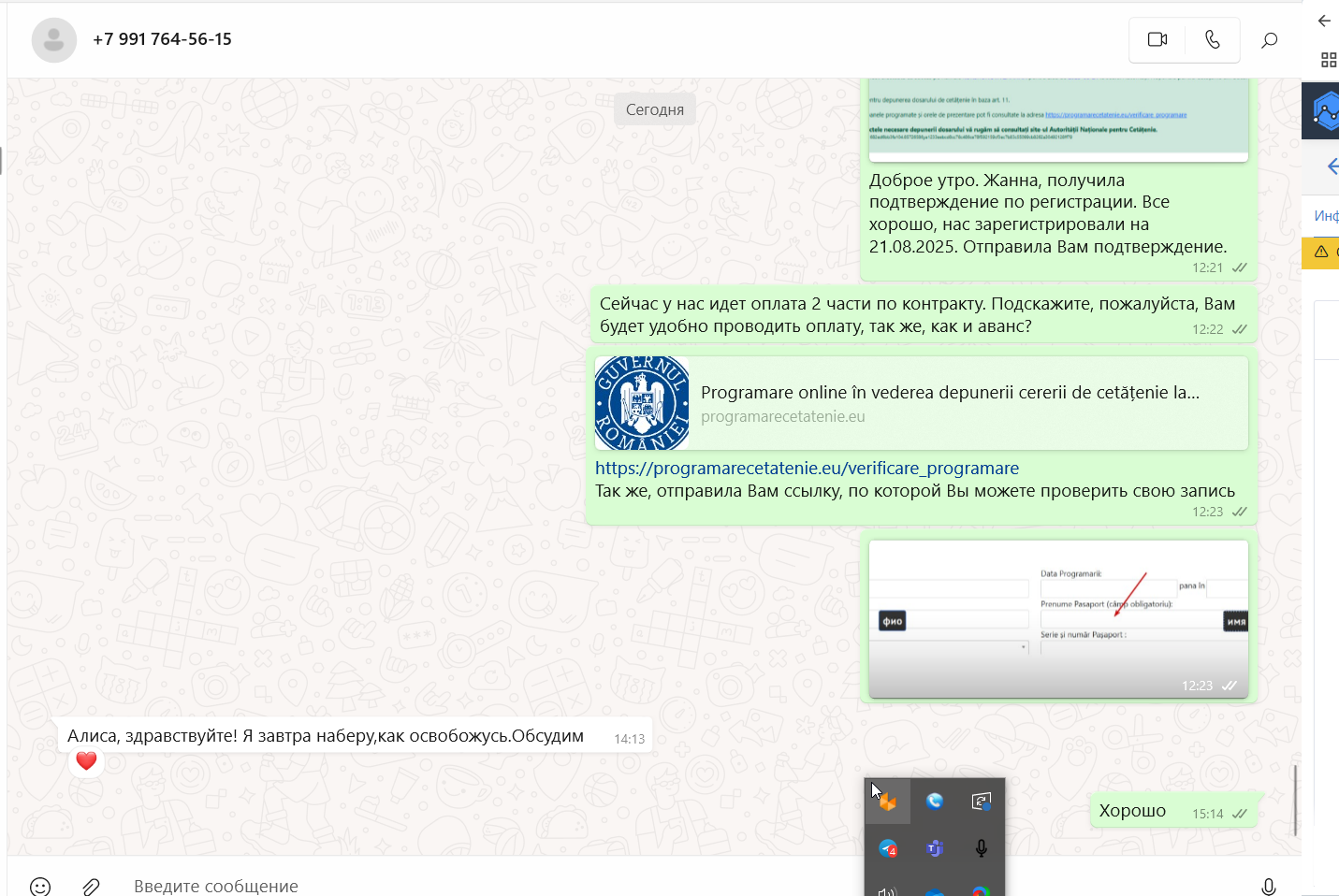The height and width of the screenshot is (896, 1339).
Task: Open the document image at top of chat
Action: coord(1058,120)
